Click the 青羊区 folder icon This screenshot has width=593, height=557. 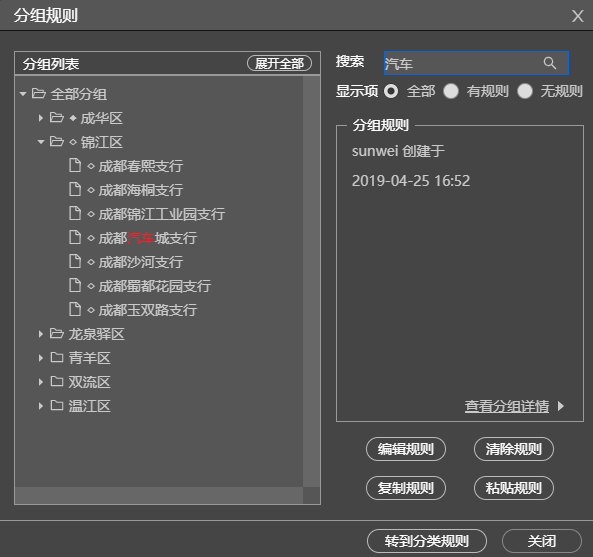[57, 357]
